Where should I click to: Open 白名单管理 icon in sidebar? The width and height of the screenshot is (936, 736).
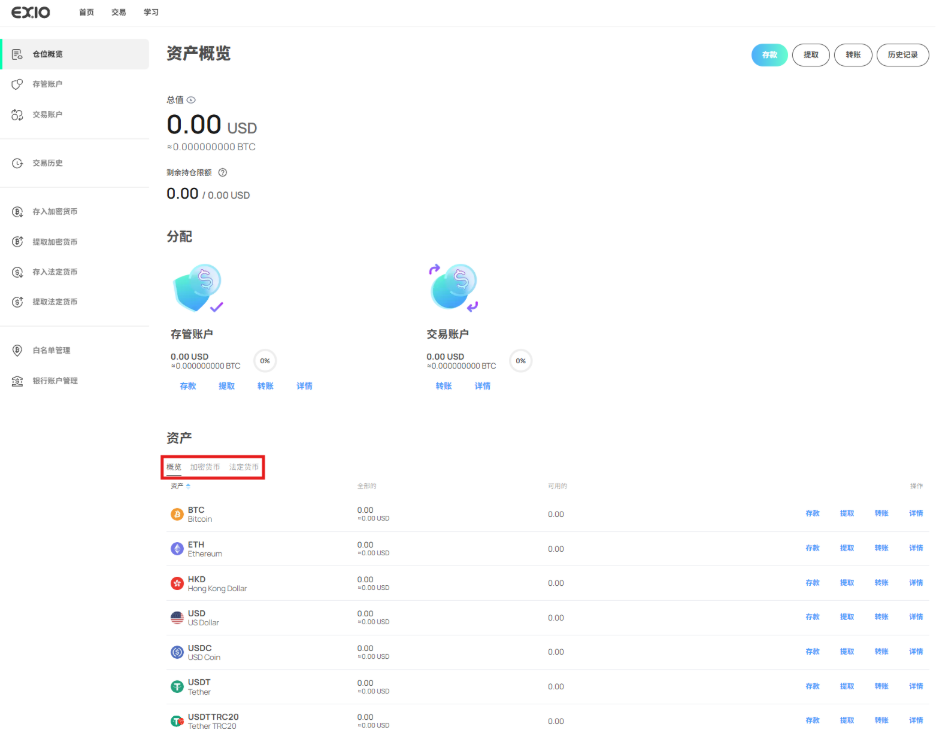pos(17,351)
